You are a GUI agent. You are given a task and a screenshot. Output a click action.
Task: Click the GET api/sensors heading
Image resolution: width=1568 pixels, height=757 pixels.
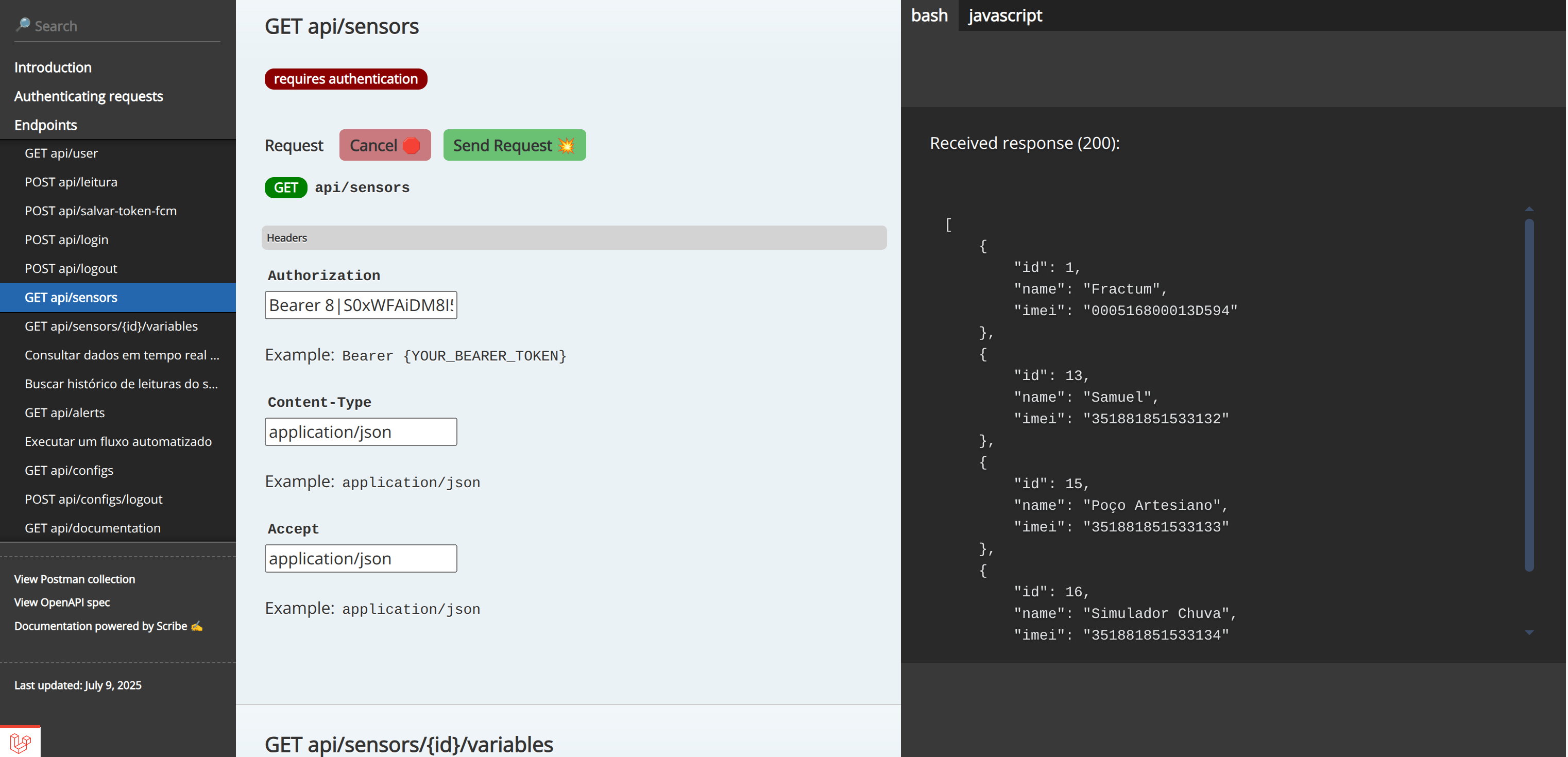(x=342, y=26)
